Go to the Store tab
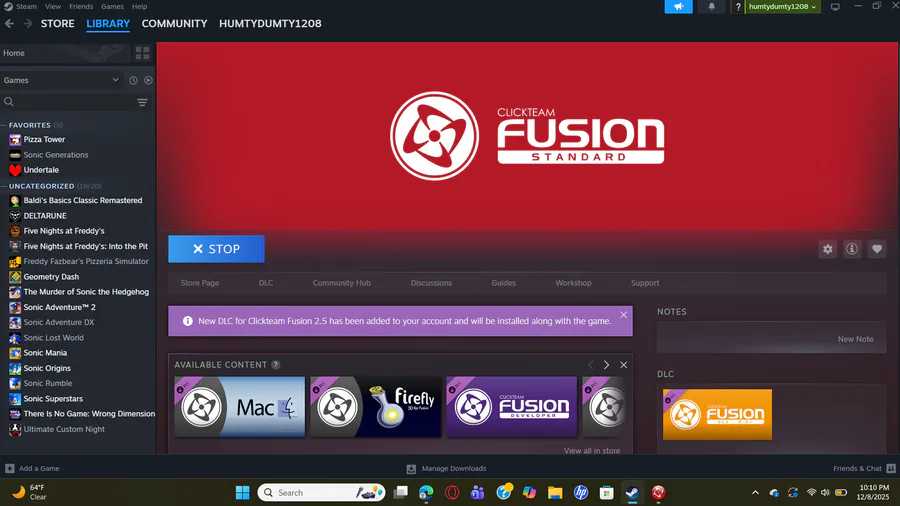The width and height of the screenshot is (900, 506). pyautogui.click(x=57, y=24)
